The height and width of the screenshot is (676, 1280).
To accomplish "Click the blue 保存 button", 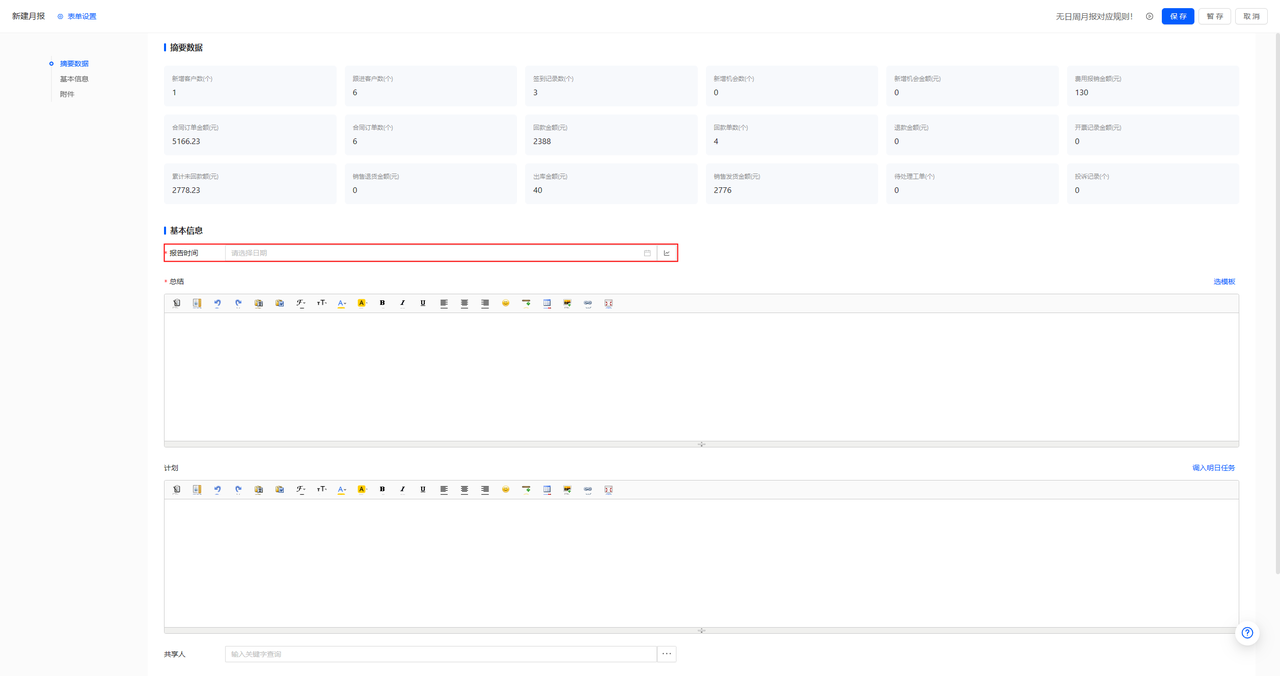I will [x=1178, y=16].
